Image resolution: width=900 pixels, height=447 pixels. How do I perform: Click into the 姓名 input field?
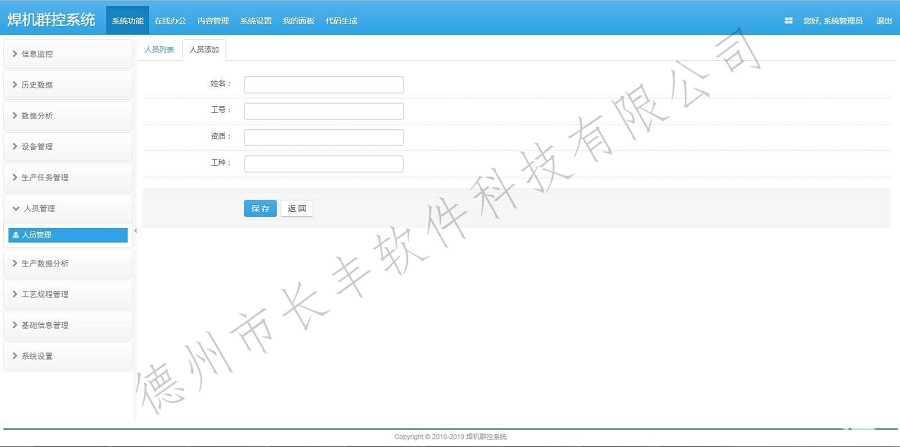click(323, 85)
